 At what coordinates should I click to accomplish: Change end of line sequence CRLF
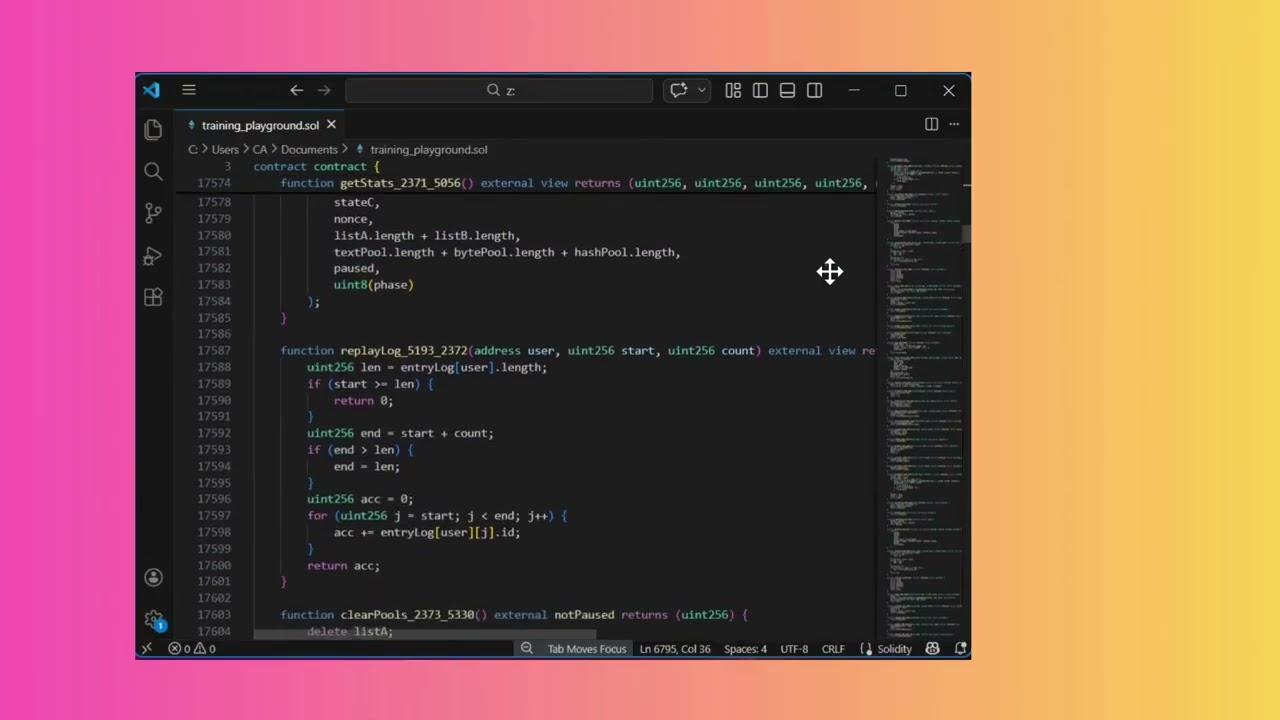(x=833, y=648)
